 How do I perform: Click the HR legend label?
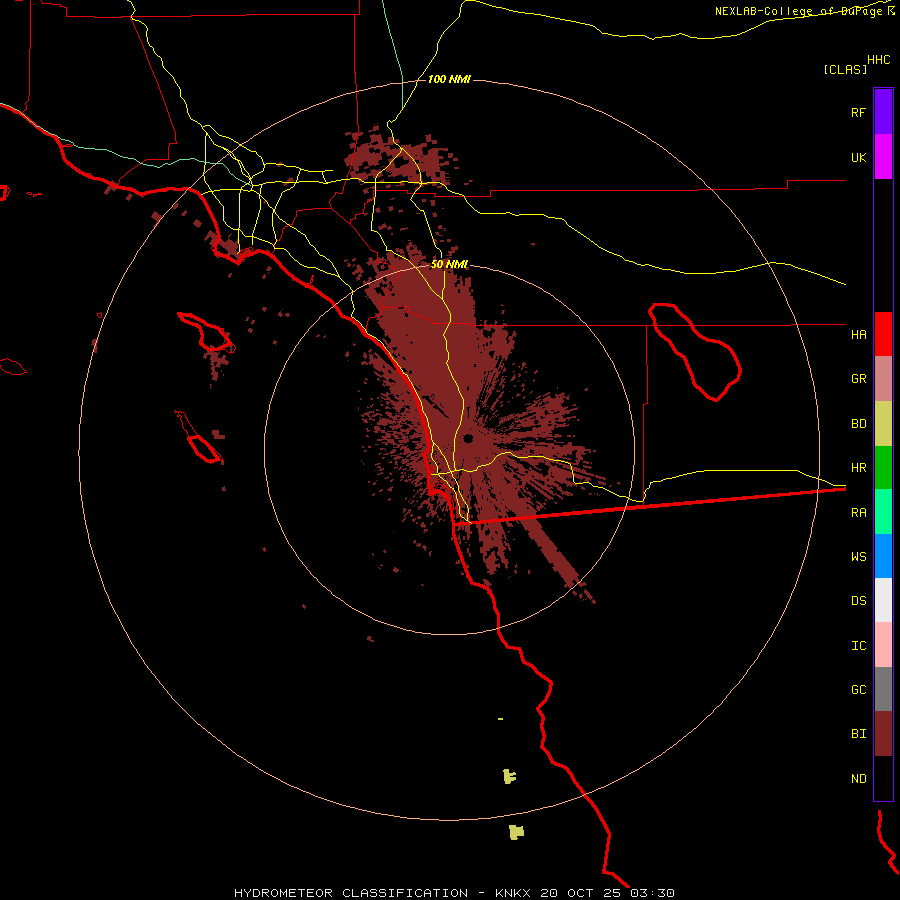click(858, 468)
